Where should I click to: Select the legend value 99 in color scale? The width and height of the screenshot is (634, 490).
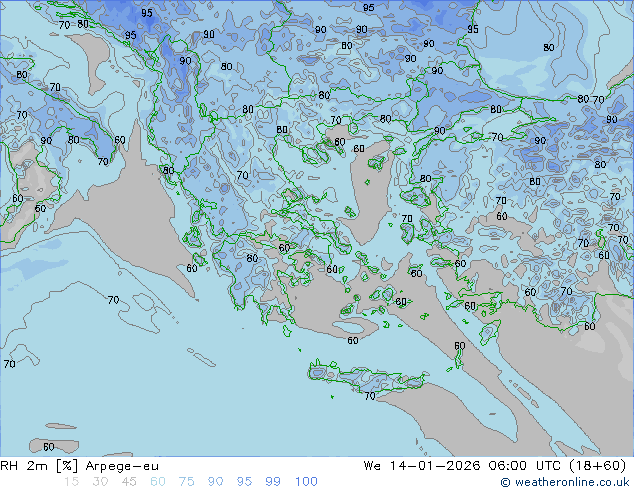[x=273, y=482]
